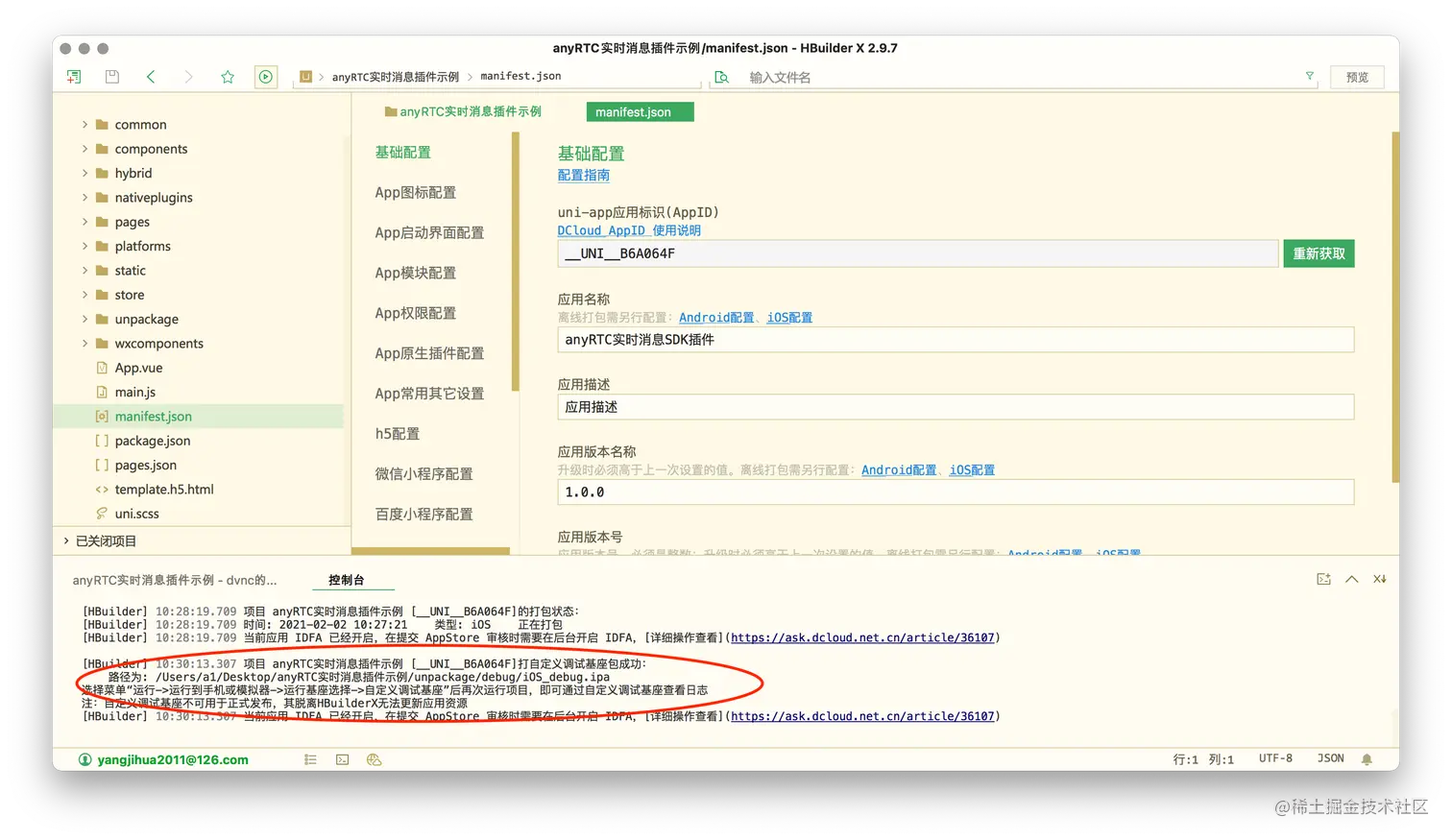Click the UTF-8 encoding in status bar
1452x840 pixels.
1275,758
